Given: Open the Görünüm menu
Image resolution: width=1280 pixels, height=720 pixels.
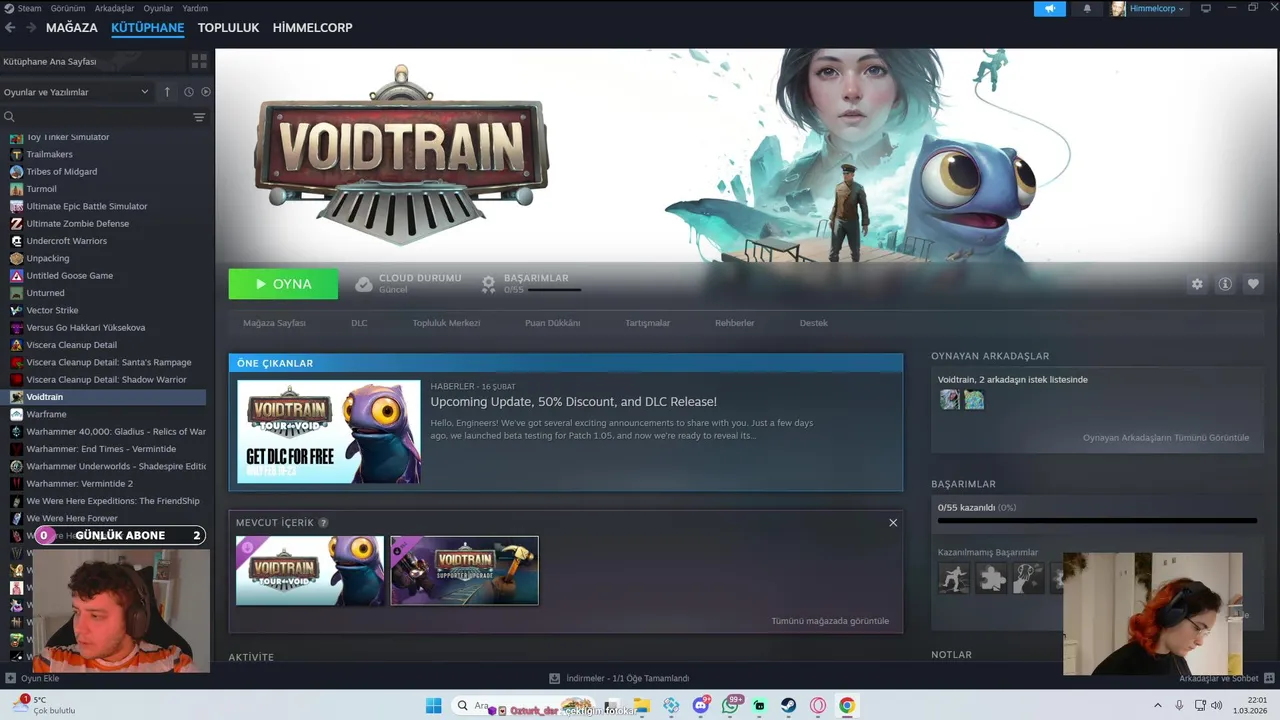Looking at the screenshot, I should pos(68,8).
